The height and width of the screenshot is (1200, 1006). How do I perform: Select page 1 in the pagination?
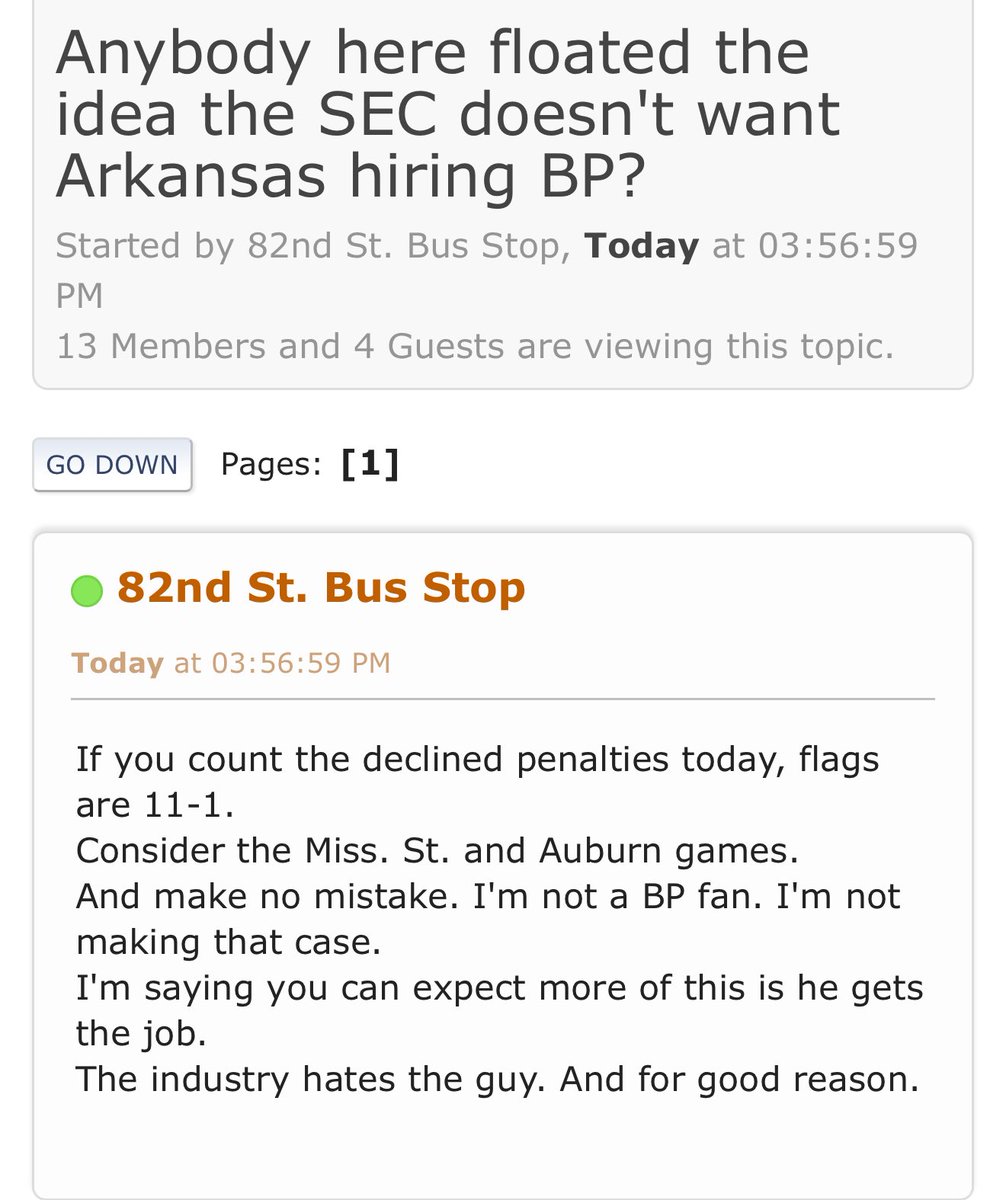click(370, 464)
